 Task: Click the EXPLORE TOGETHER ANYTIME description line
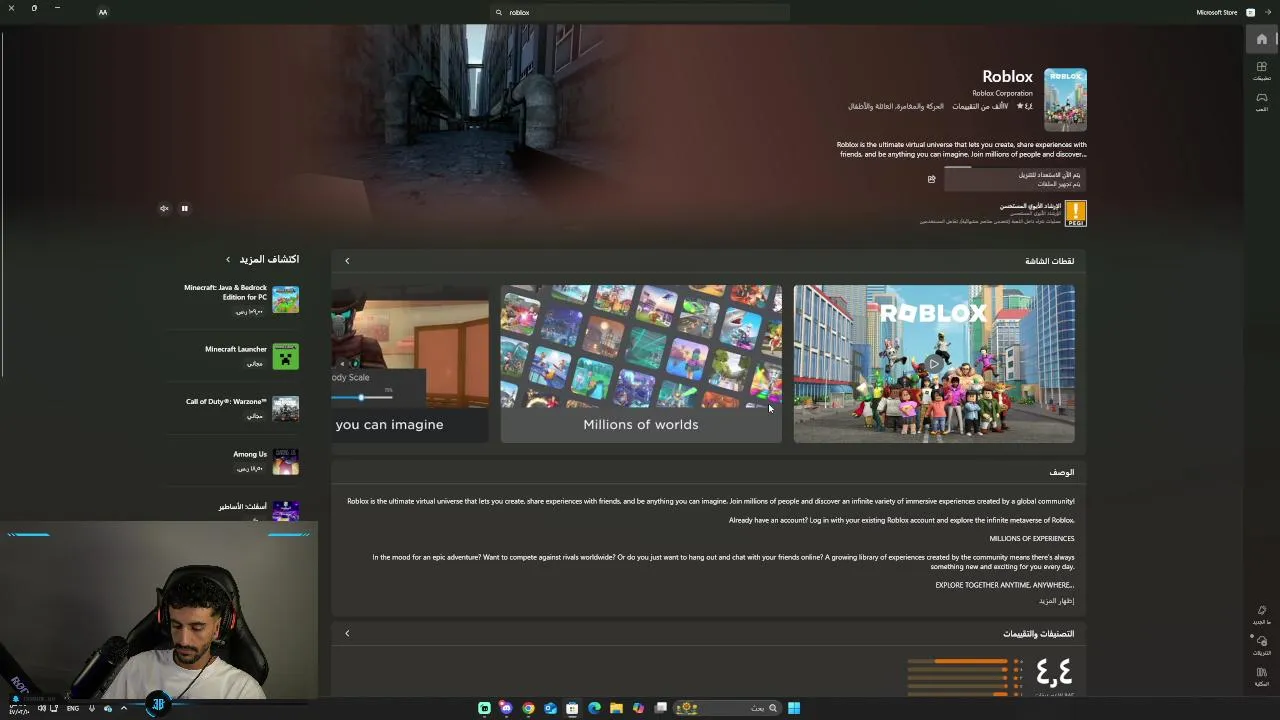coord(1005,585)
